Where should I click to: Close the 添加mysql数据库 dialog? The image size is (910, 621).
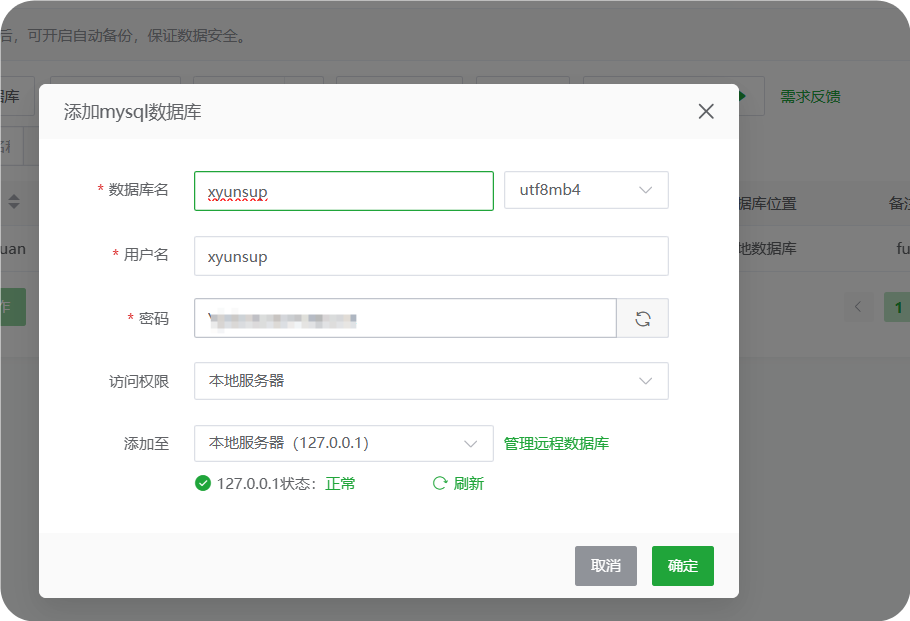(706, 111)
